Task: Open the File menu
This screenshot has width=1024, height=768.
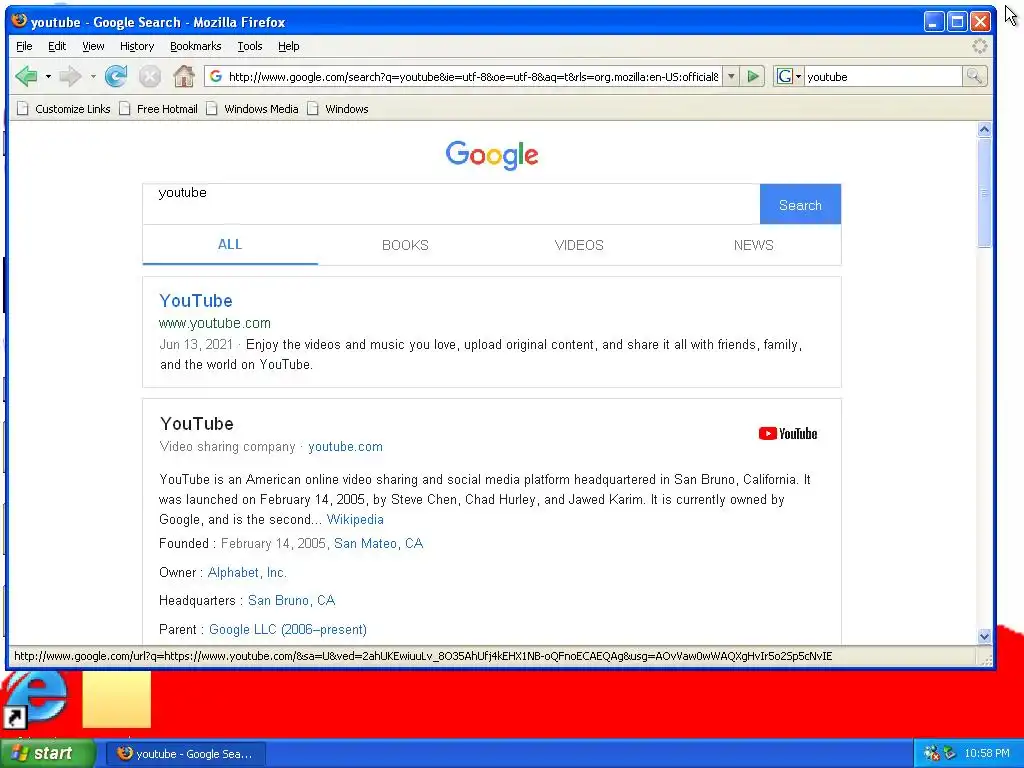Action: pyautogui.click(x=24, y=46)
